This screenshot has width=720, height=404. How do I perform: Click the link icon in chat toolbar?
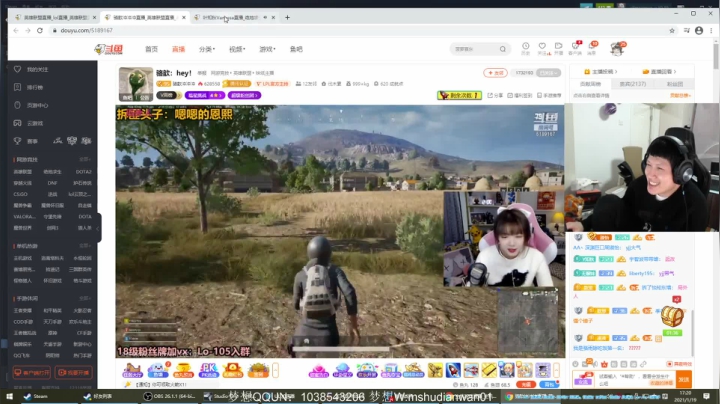(643, 364)
